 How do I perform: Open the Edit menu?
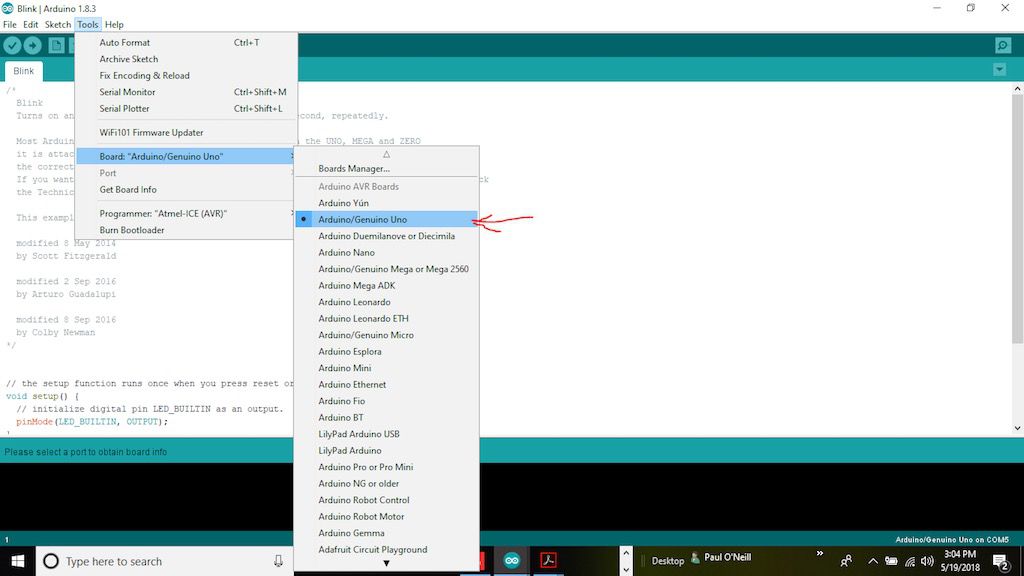31,24
